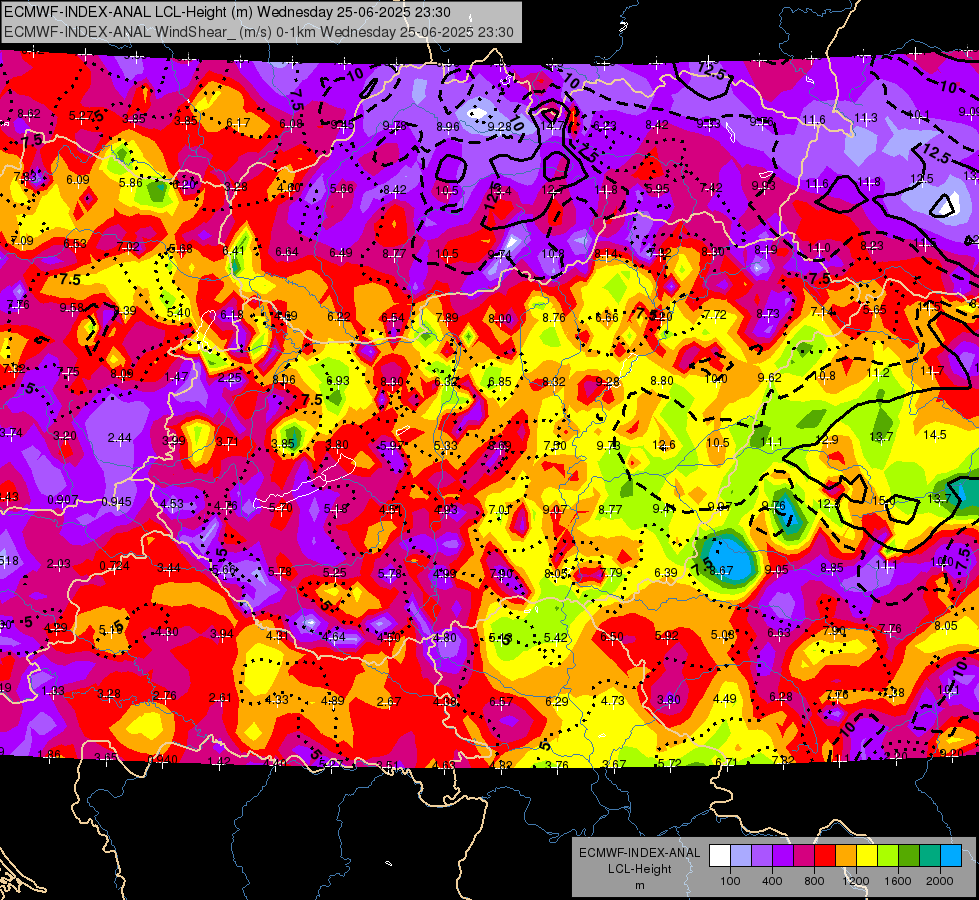The image size is (979, 900).
Task: Click the wind shear value '14.5'
Action: click(935, 435)
